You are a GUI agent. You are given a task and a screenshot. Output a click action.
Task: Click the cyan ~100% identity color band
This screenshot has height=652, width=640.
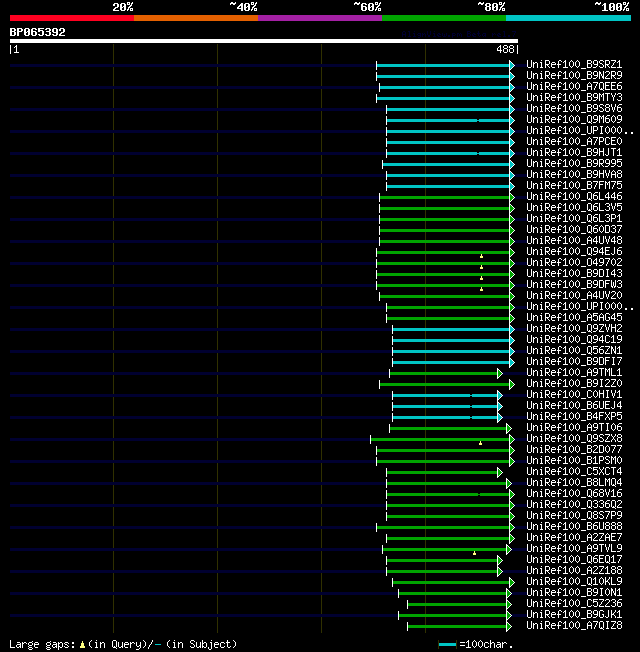click(568, 18)
